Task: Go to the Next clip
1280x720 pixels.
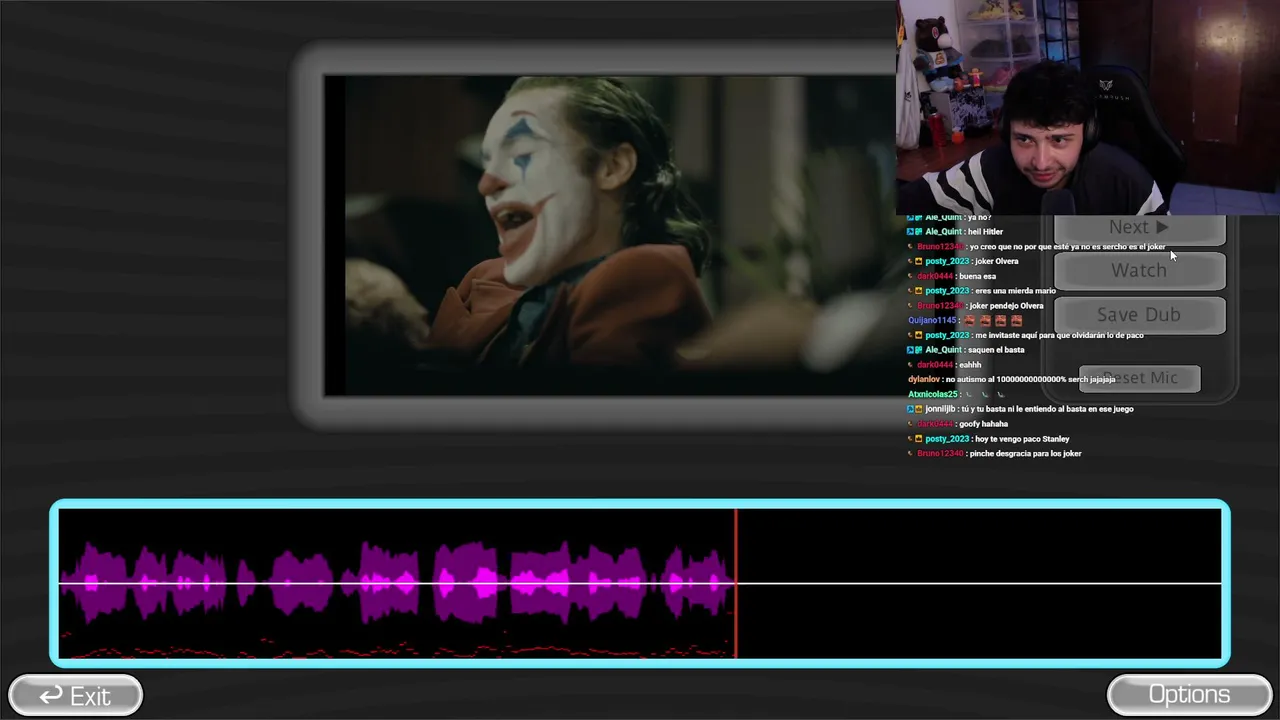Action: 1139,229
